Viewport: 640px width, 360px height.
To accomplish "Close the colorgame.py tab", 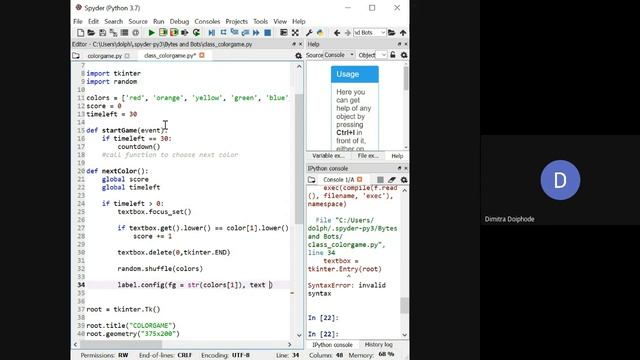I will [x=127, y=56].
